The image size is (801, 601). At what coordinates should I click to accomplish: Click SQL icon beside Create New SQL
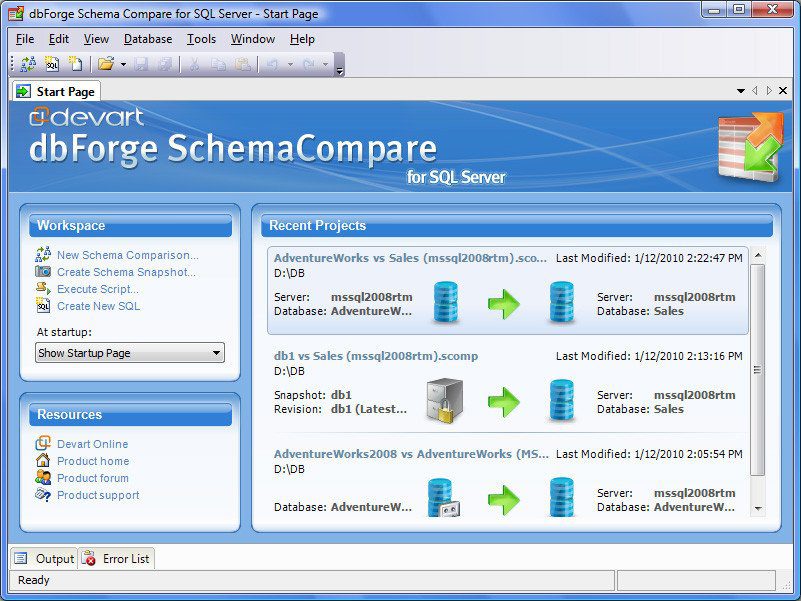pyautogui.click(x=43, y=306)
